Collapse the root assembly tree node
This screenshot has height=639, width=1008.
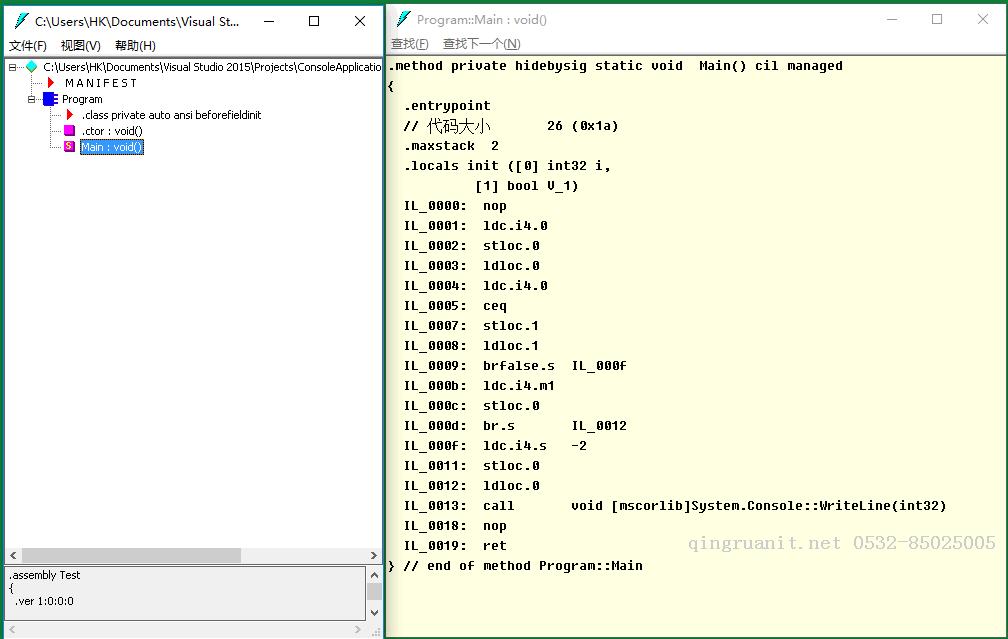(12, 67)
